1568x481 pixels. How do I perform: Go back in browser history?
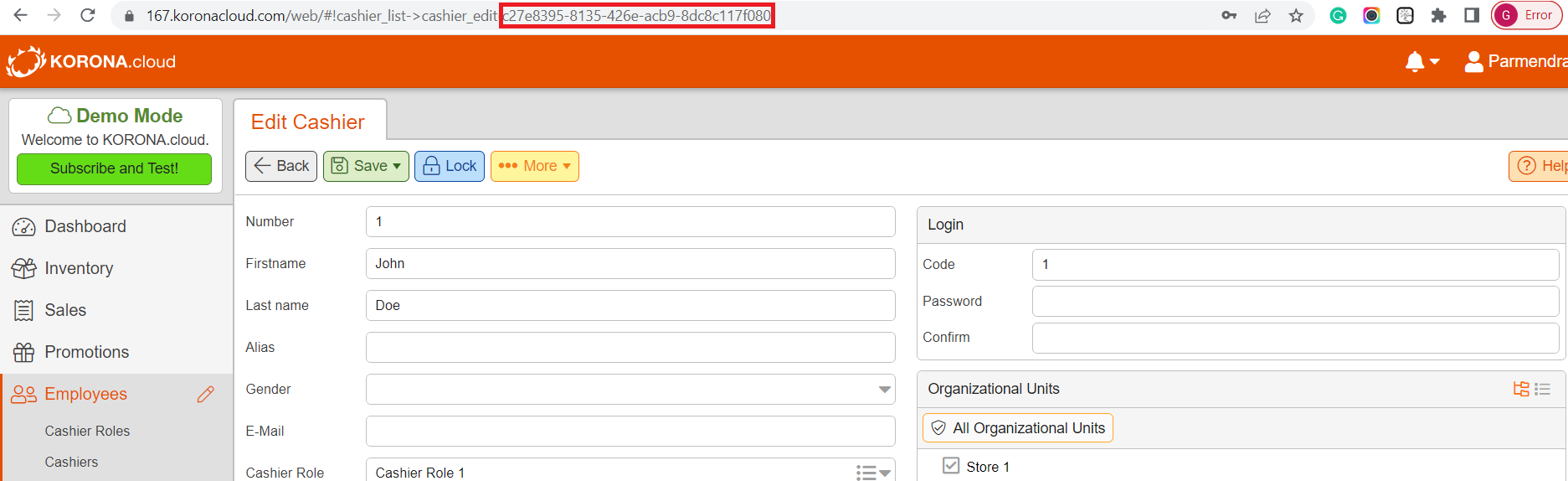point(21,15)
